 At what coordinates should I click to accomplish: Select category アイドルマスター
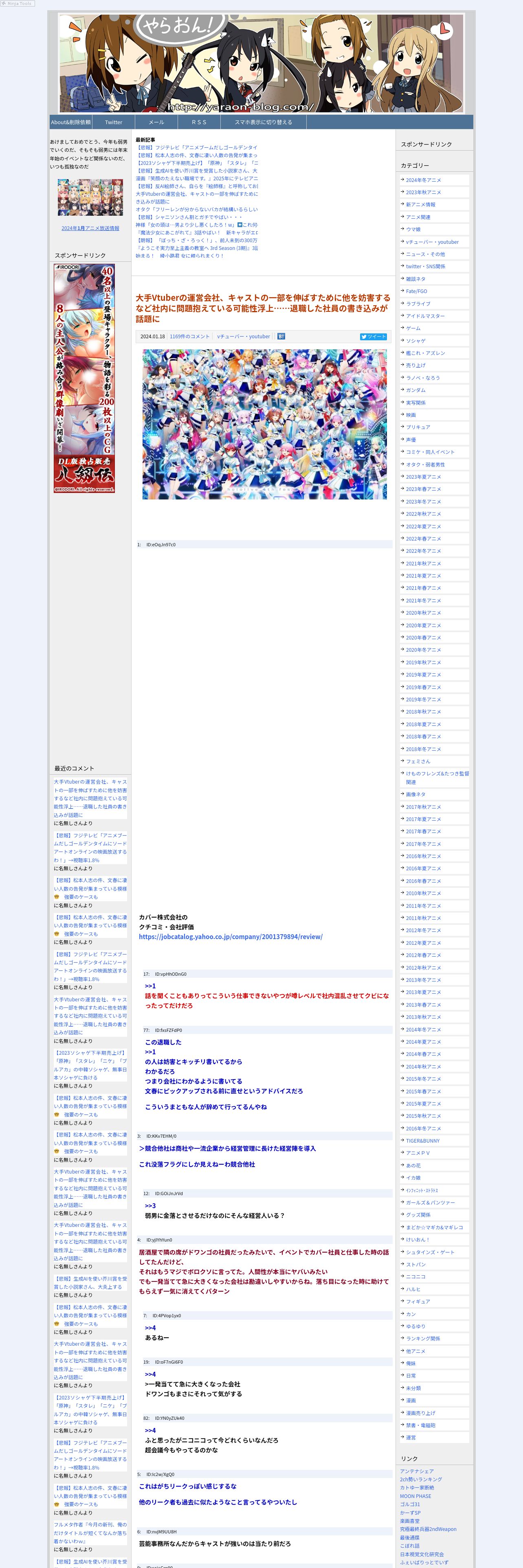point(426,316)
